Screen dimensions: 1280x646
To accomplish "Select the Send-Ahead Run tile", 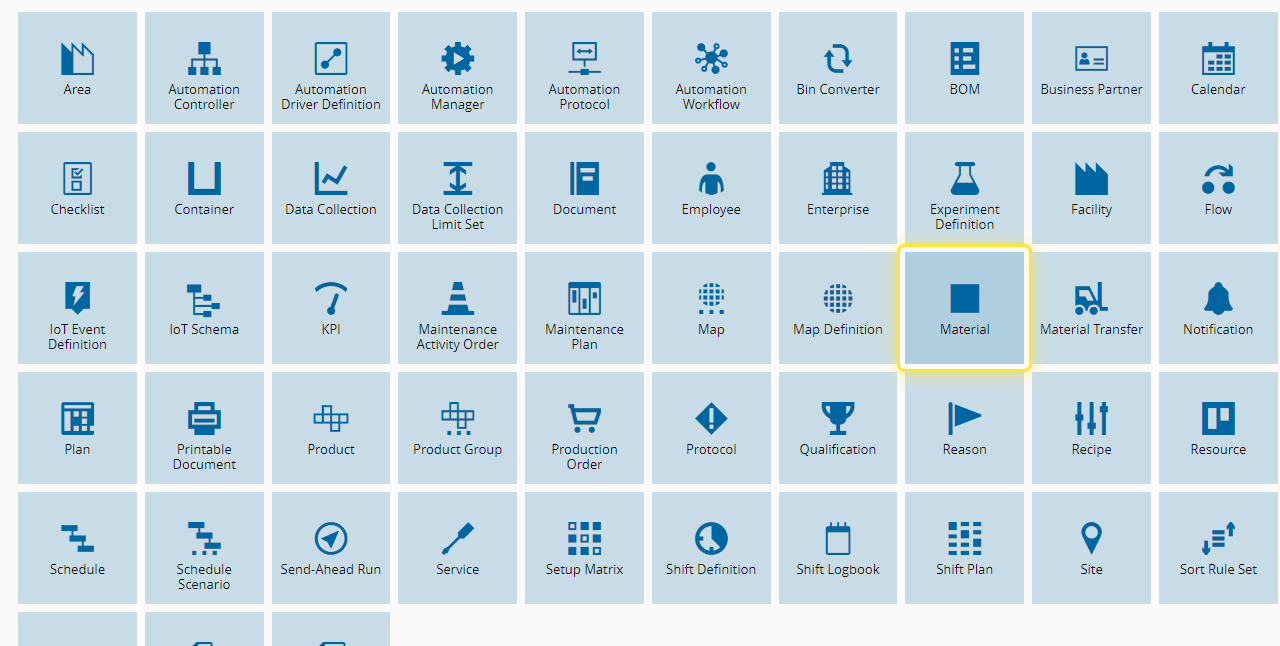I will [331, 548].
